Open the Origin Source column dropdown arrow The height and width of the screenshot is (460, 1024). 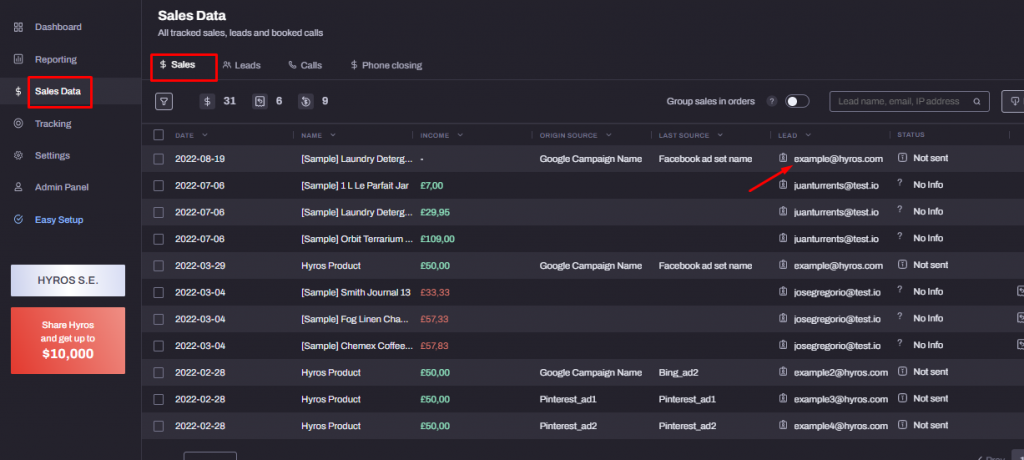coord(609,135)
